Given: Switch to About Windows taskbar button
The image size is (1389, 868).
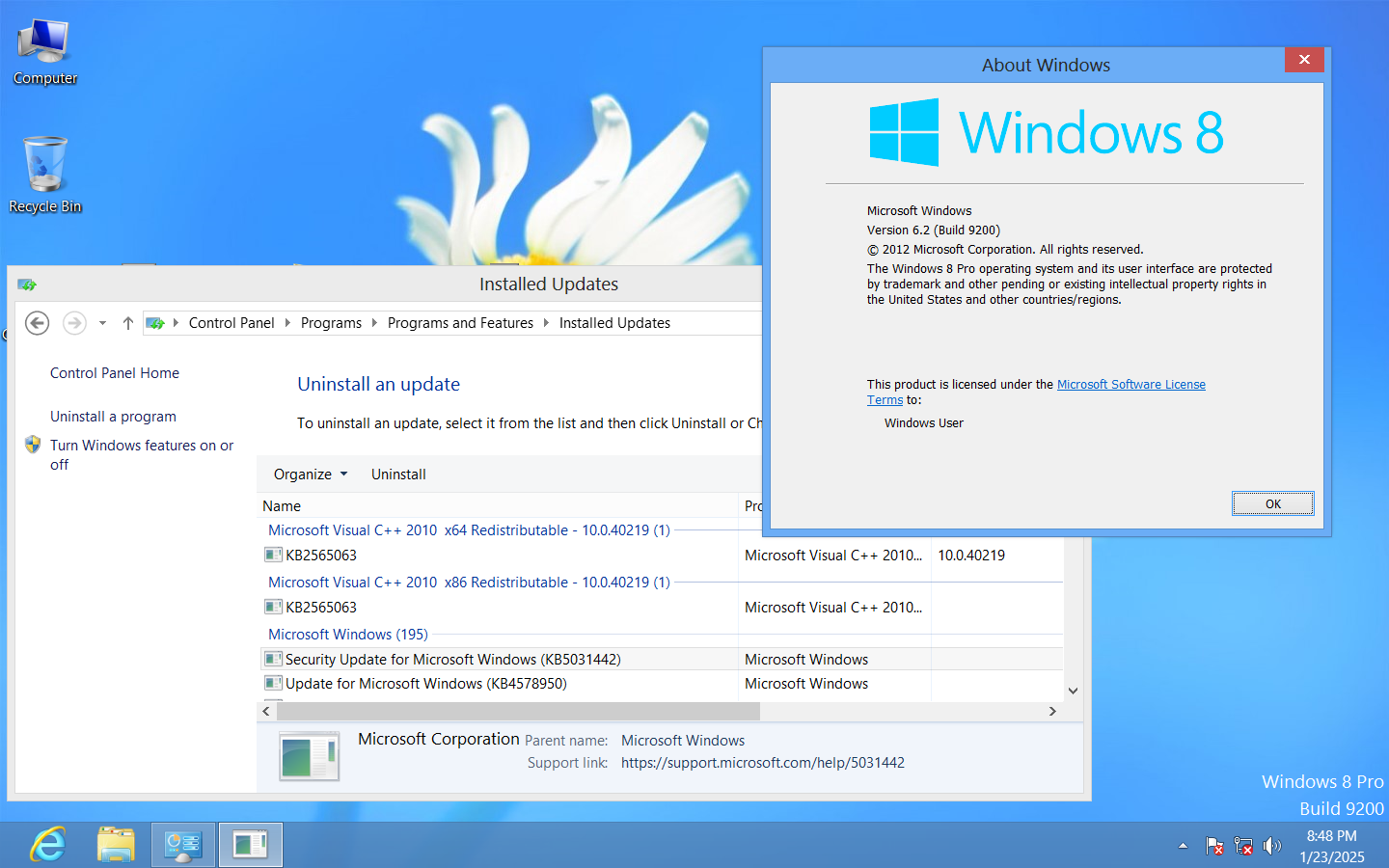Looking at the screenshot, I should click(x=251, y=845).
